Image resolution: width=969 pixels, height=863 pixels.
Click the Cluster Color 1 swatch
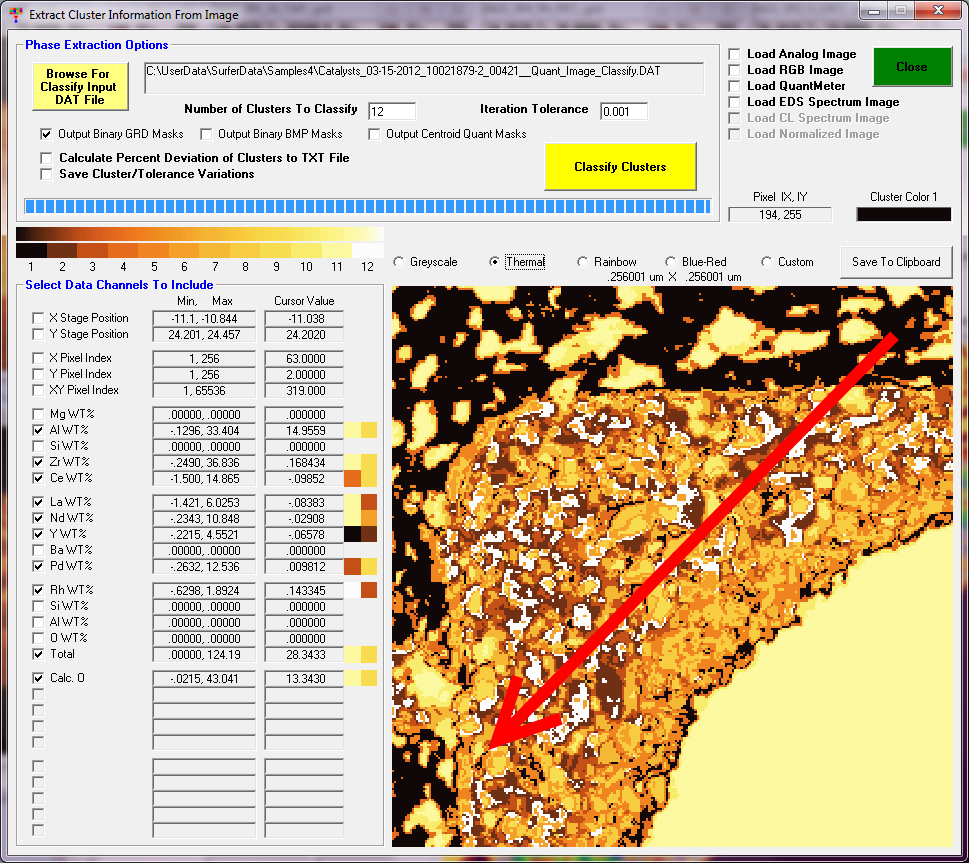click(x=903, y=214)
